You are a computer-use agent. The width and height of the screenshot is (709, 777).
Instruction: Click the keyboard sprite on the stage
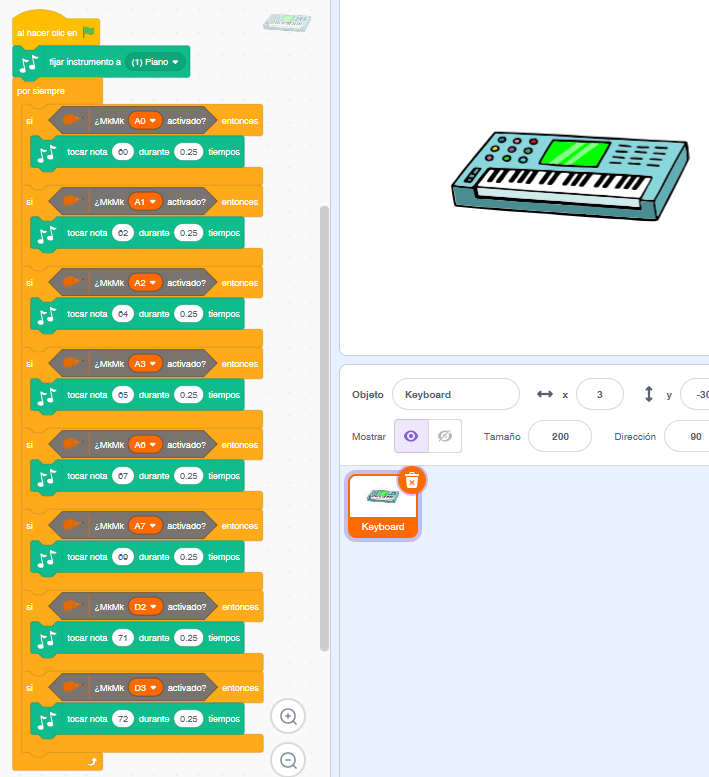point(570,176)
